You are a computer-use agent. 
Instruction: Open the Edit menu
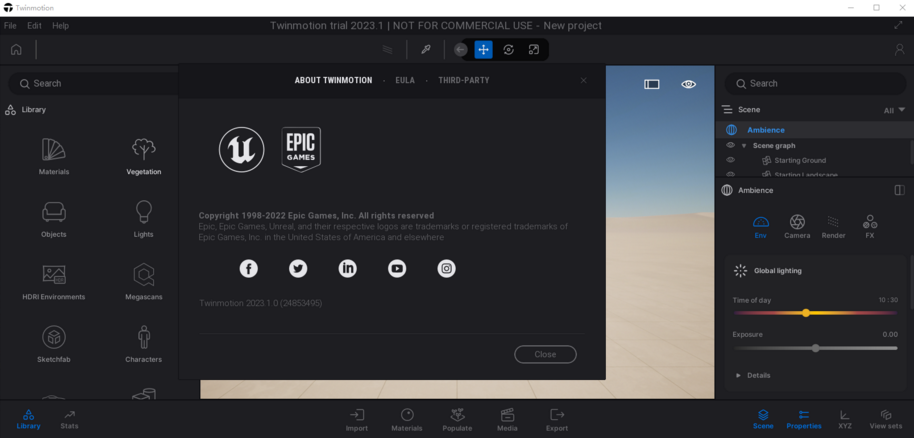tap(34, 26)
